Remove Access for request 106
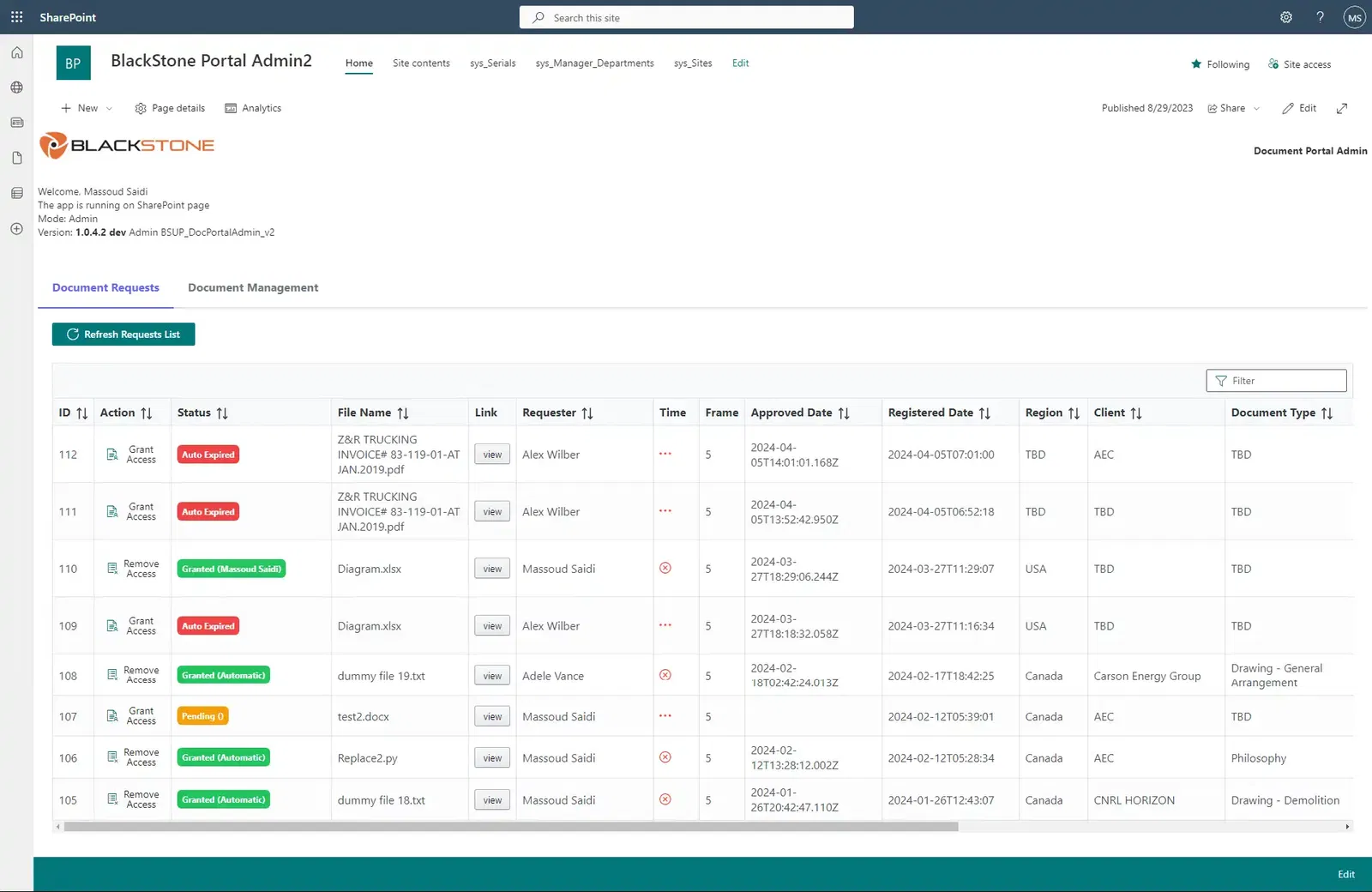 (x=132, y=757)
